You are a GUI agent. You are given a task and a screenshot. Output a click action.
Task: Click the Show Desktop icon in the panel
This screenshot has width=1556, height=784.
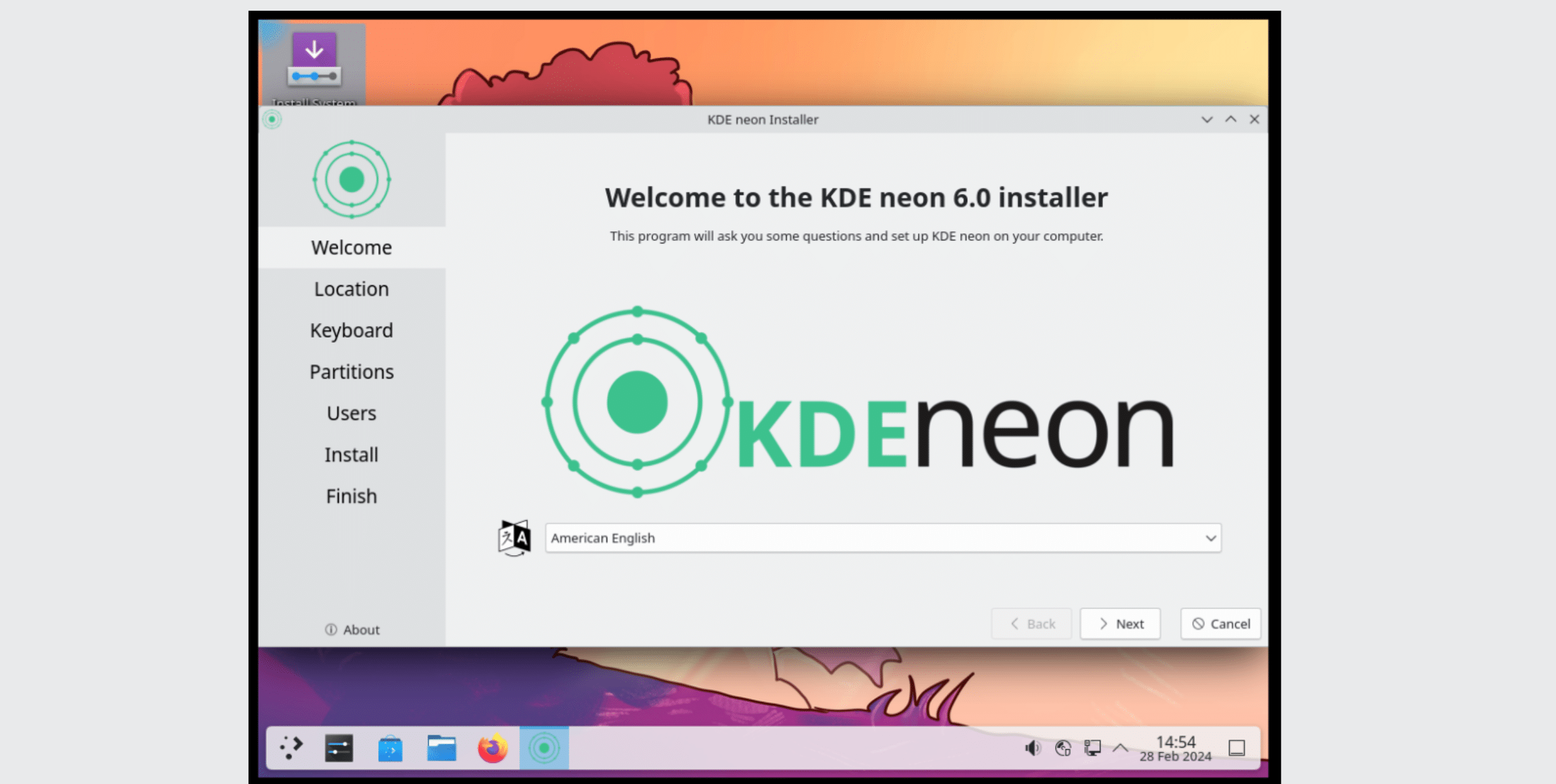click(x=1237, y=748)
